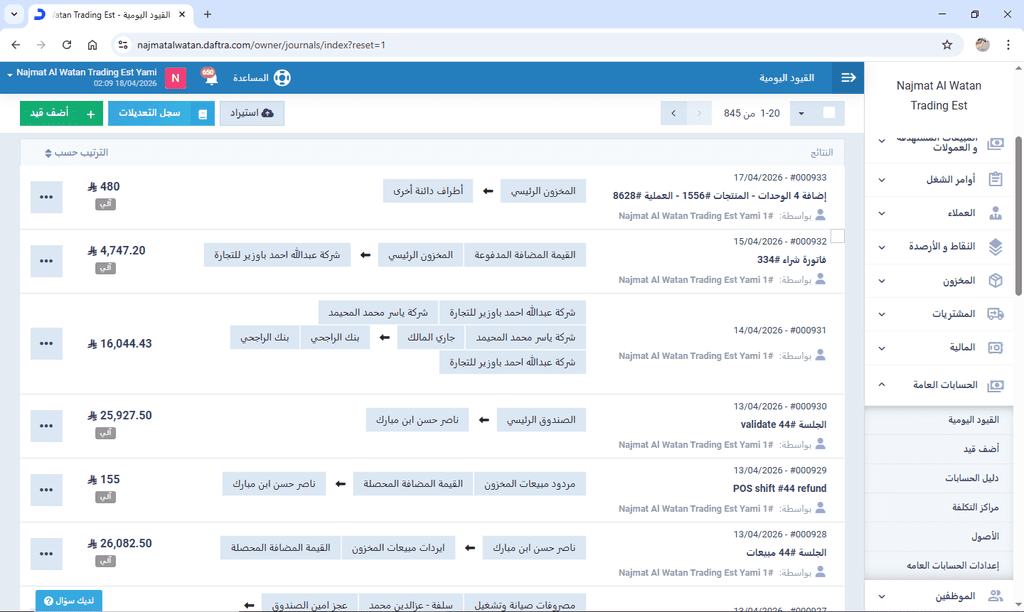Viewport: 1024px width, 612px height.
Task: Open actions menu for entry #000933
Action: (46, 197)
